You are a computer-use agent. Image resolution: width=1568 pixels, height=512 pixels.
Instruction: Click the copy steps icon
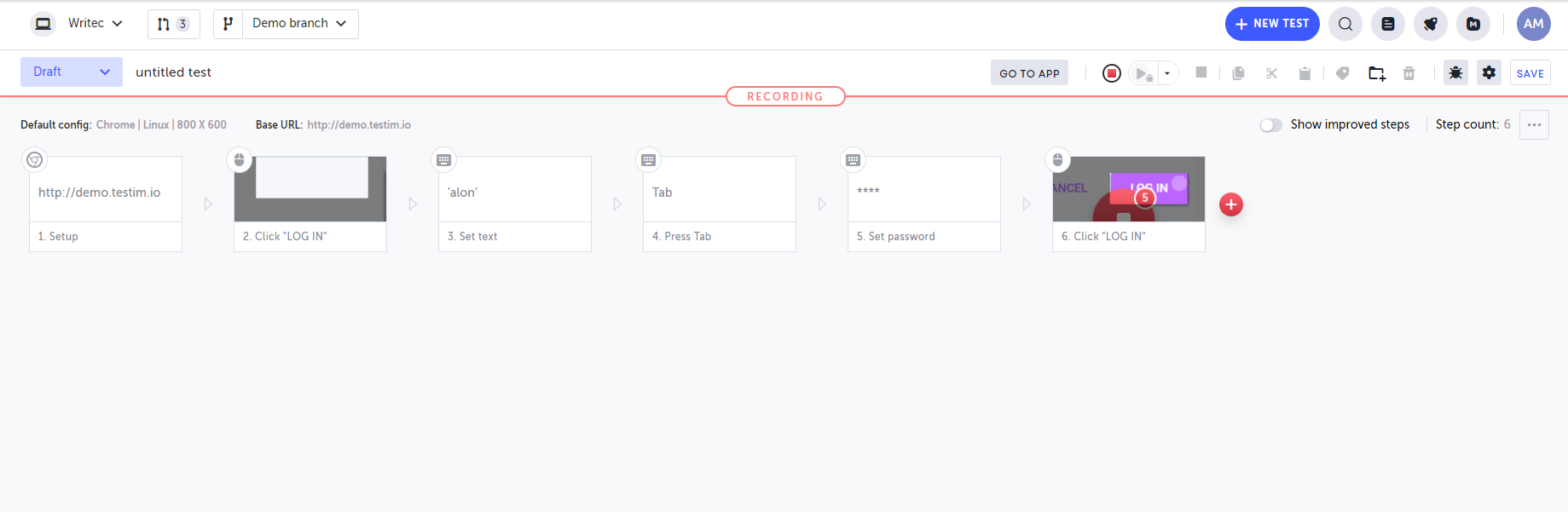point(1238,73)
